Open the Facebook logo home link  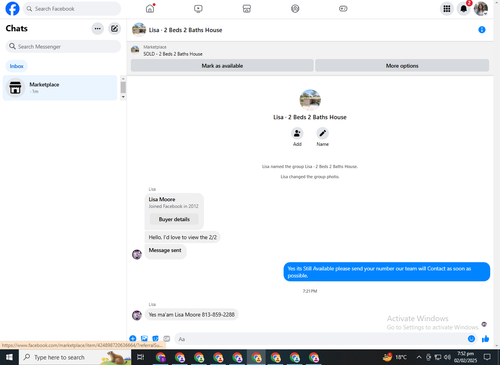click(x=12, y=9)
